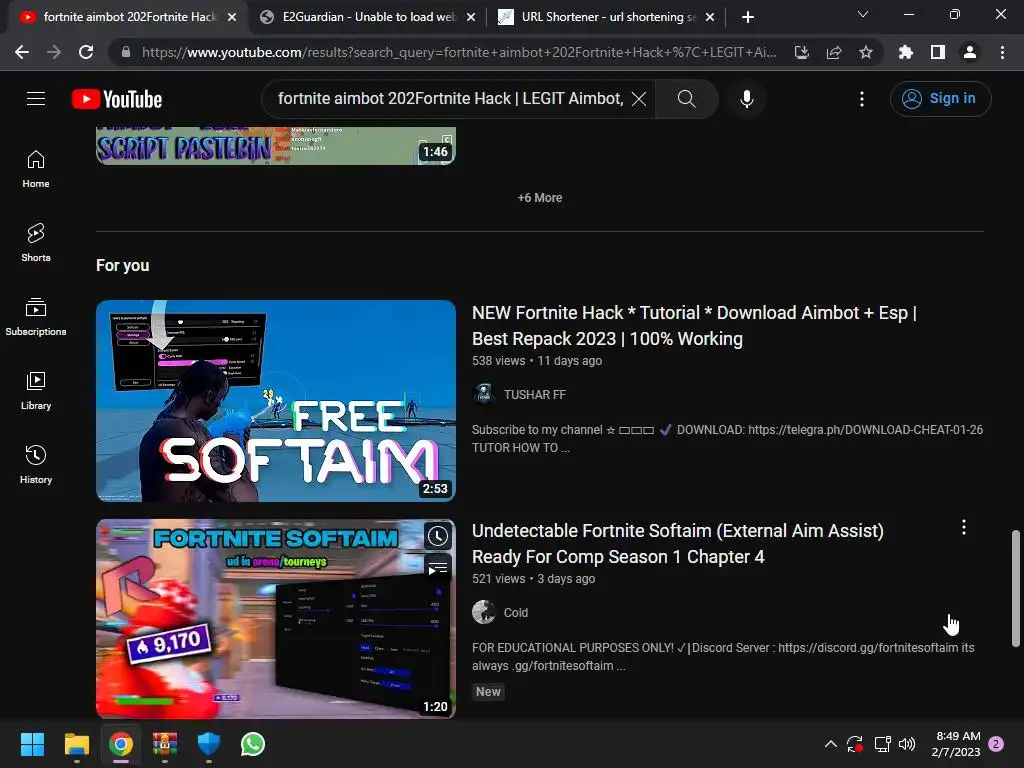
Task: Open the SCRIPT PASTEBIN thumbnail
Action: [x=276, y=146]
